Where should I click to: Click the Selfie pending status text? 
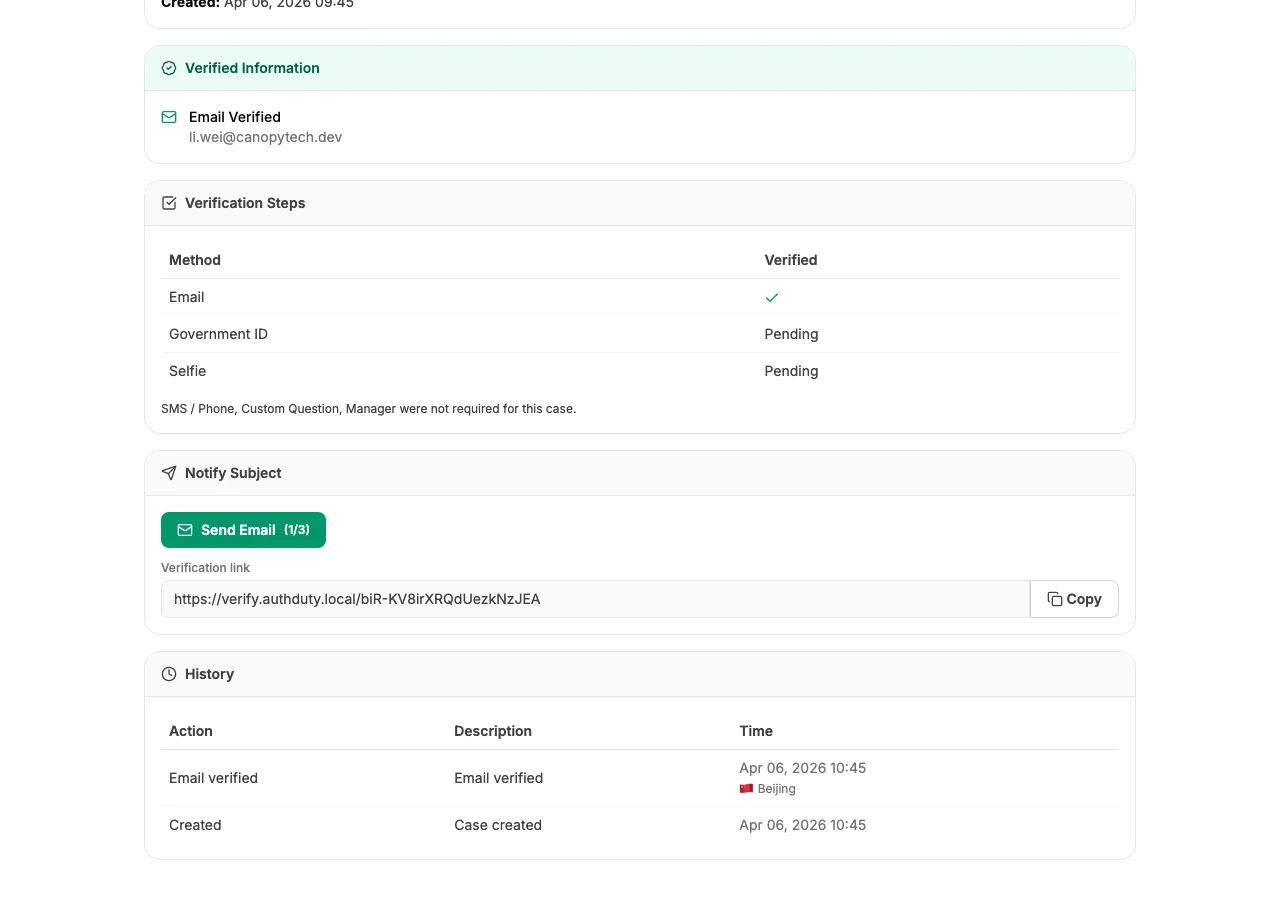tap(791, 371)
